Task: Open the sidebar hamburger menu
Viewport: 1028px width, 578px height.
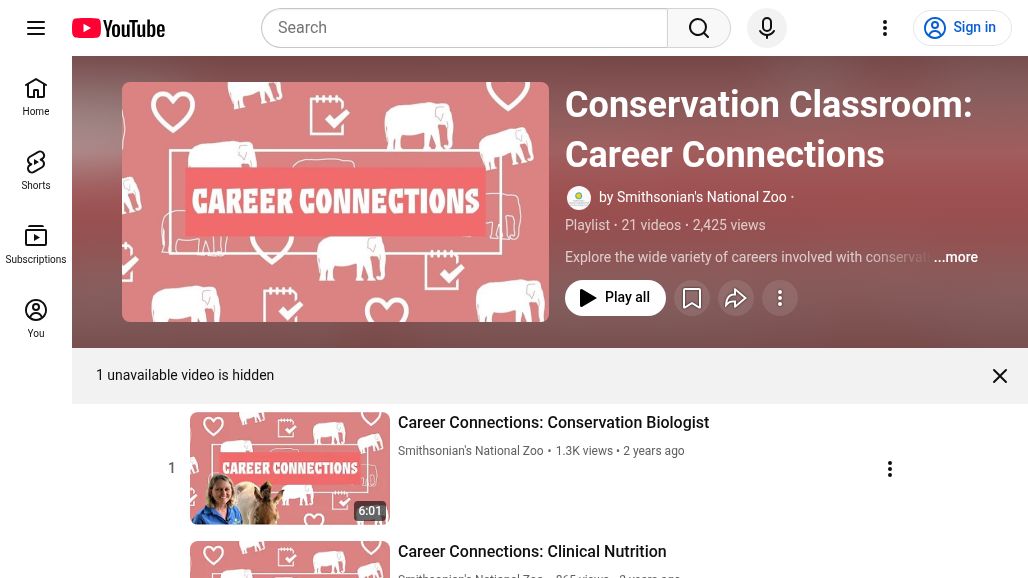Action: [x=36, y=28]
